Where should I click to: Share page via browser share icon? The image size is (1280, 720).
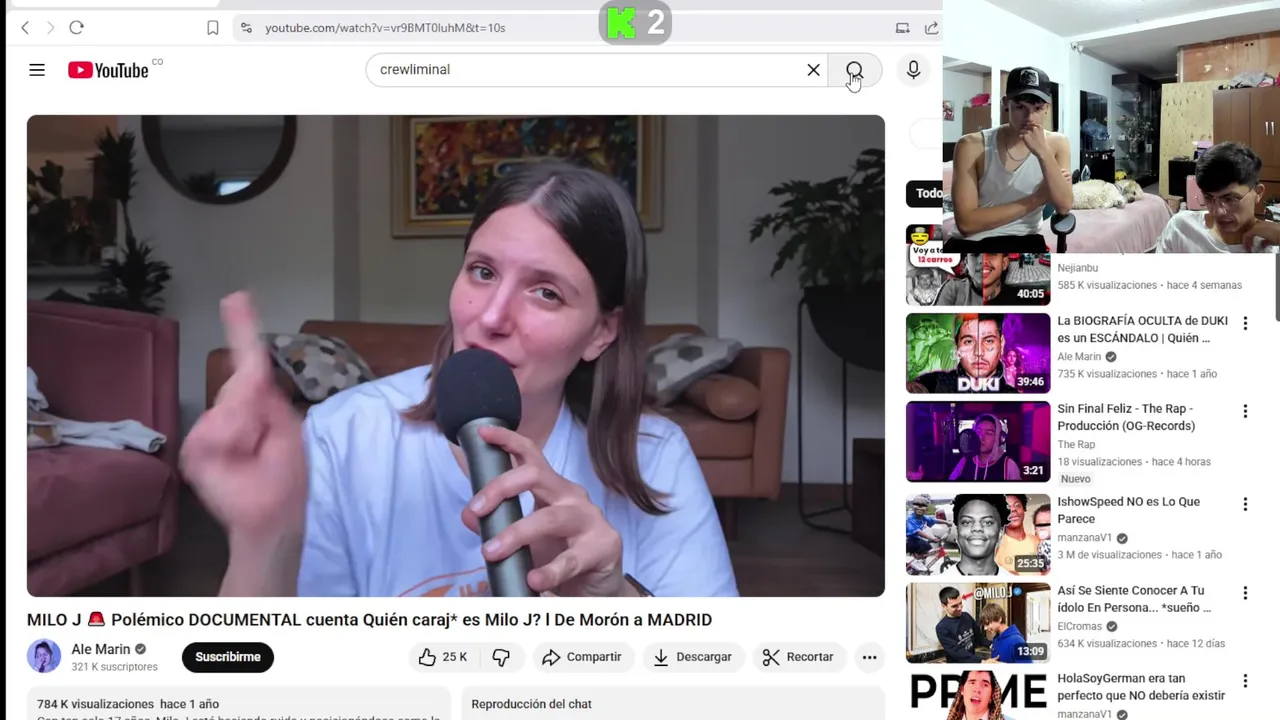(x=932, y=28)
